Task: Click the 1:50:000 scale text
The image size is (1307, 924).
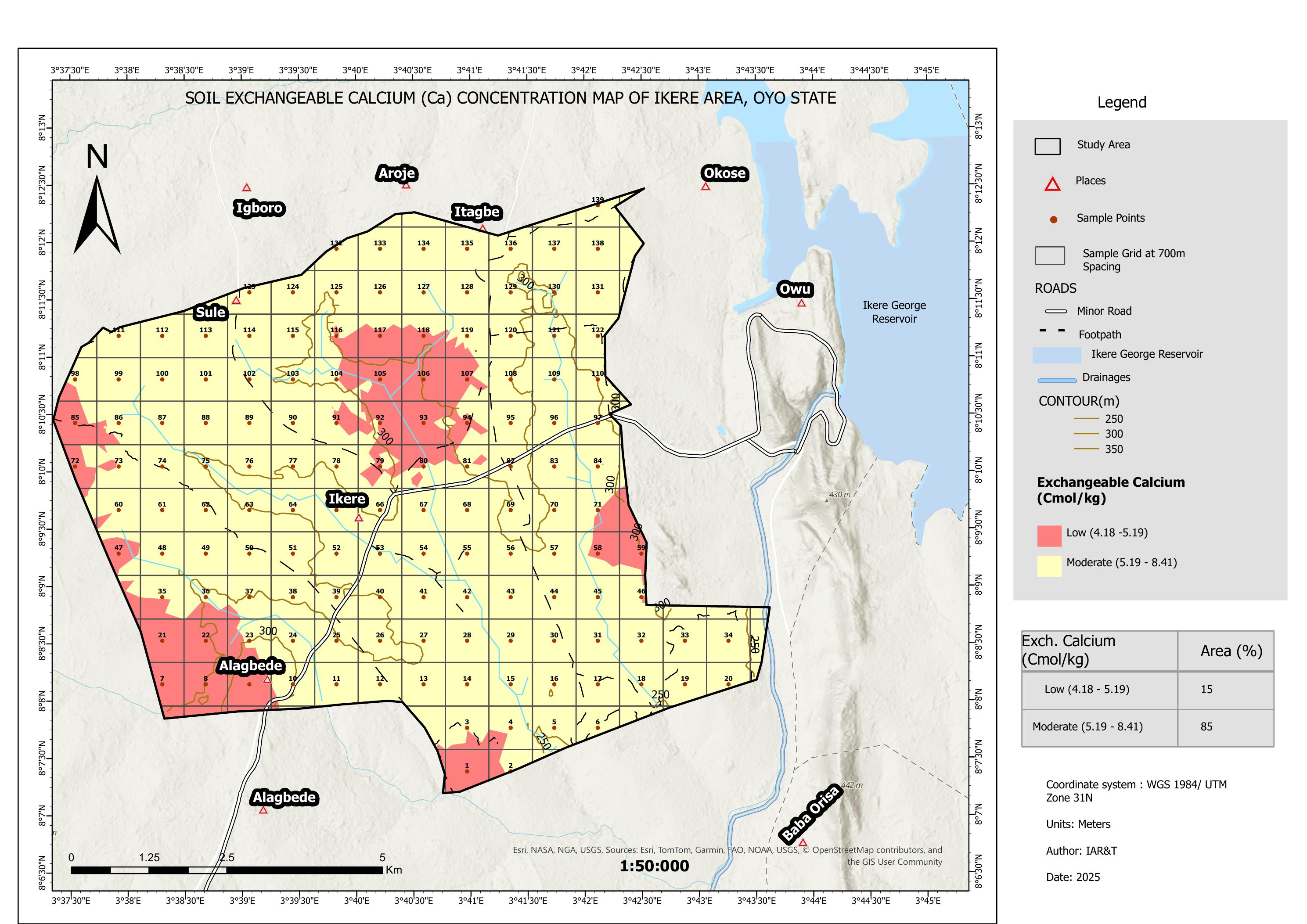Action: [x=654, y=866]
